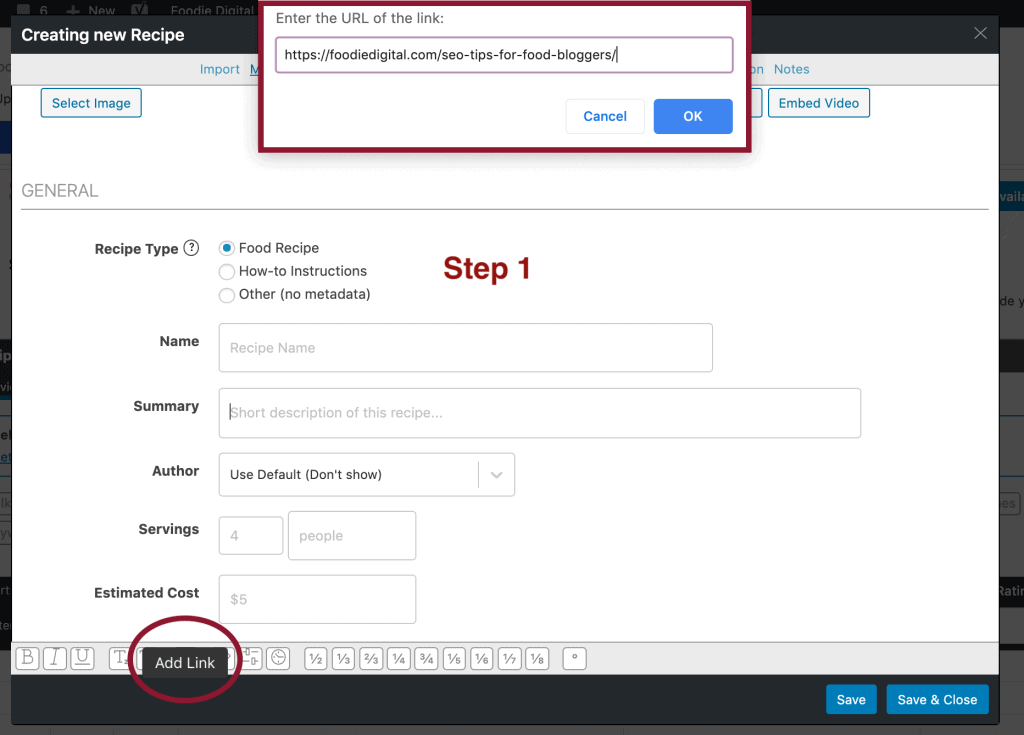Select the How-to Instructions radio option

227,271
